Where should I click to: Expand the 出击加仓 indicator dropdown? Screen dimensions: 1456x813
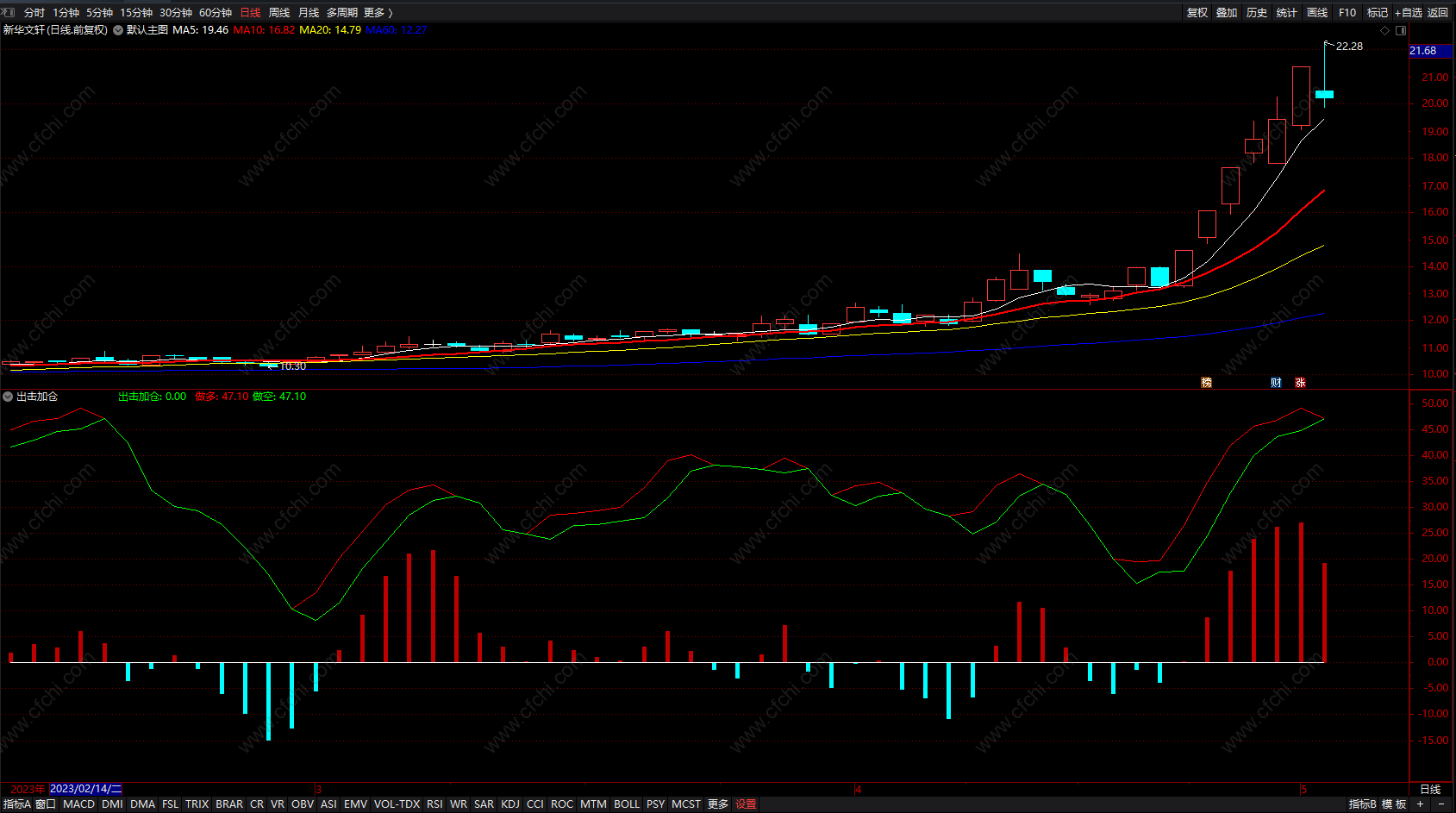pos(8,397)
